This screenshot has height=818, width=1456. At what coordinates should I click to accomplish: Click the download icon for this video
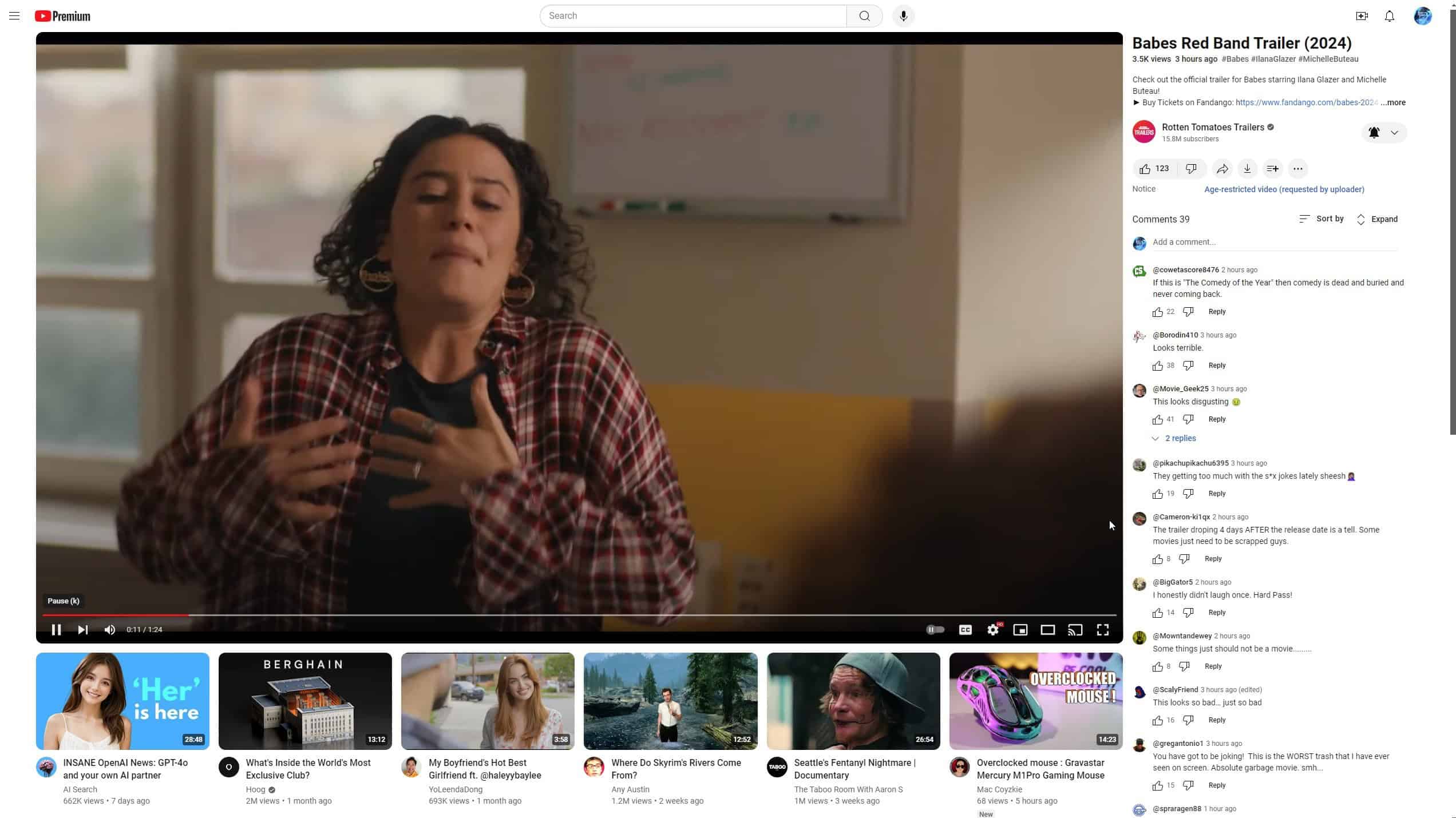point(1247,168)
